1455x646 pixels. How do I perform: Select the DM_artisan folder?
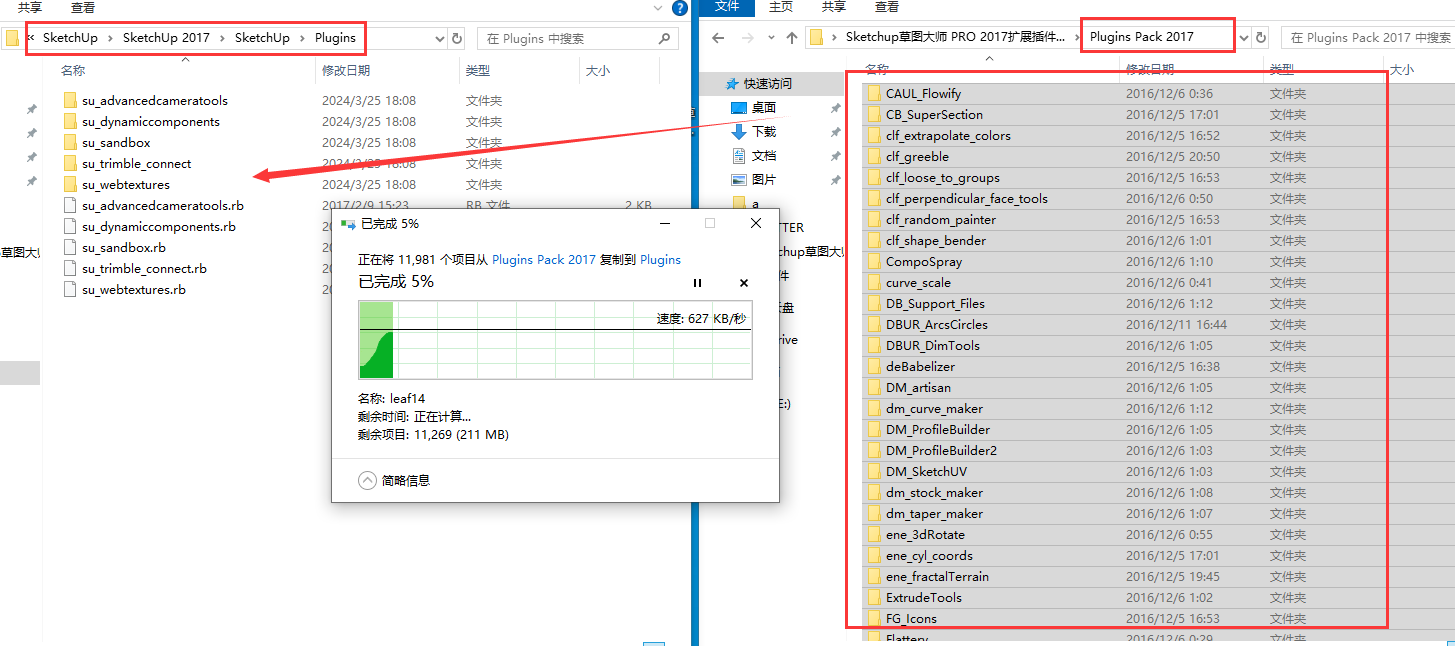918,388
